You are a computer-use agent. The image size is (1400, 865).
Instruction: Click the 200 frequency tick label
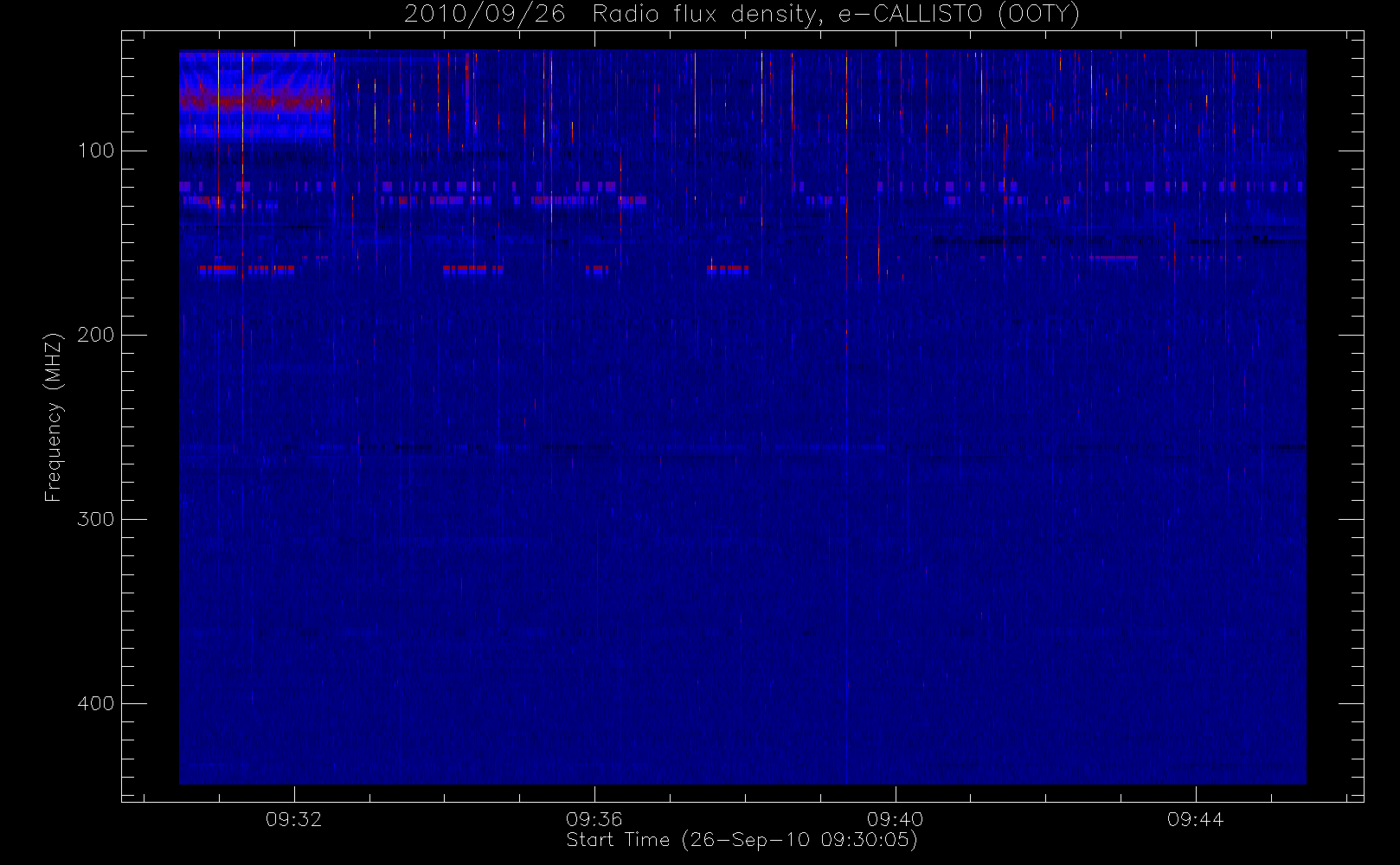(x=96, y=335)
